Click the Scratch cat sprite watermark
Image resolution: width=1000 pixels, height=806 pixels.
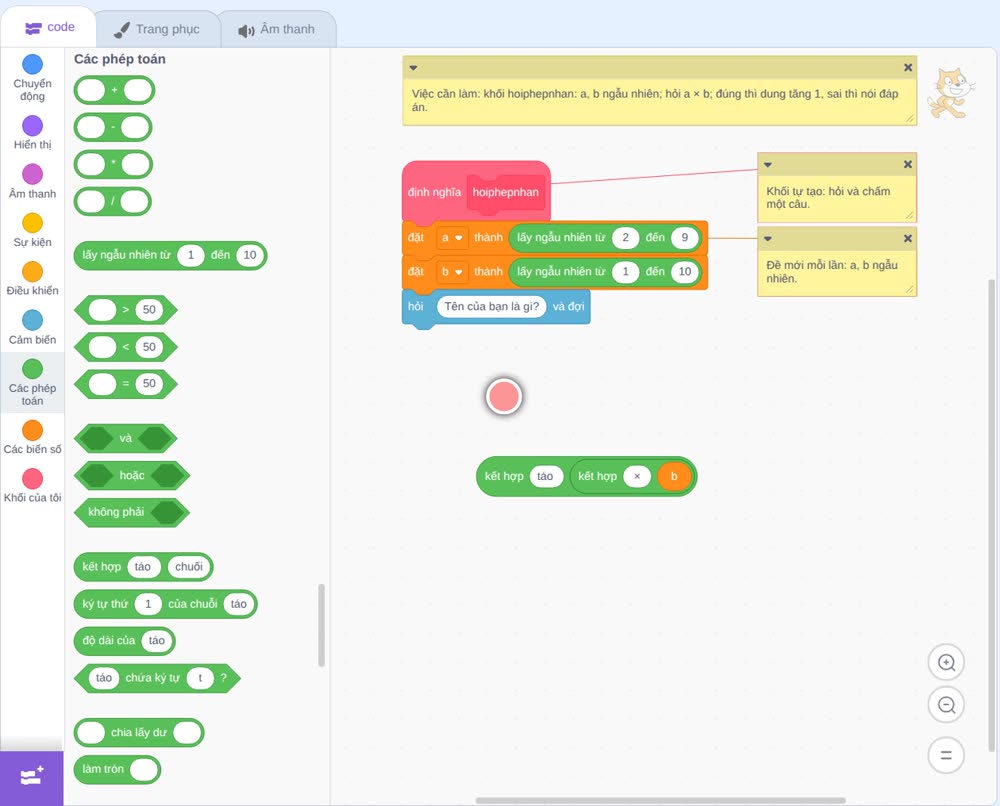(951, 94)
